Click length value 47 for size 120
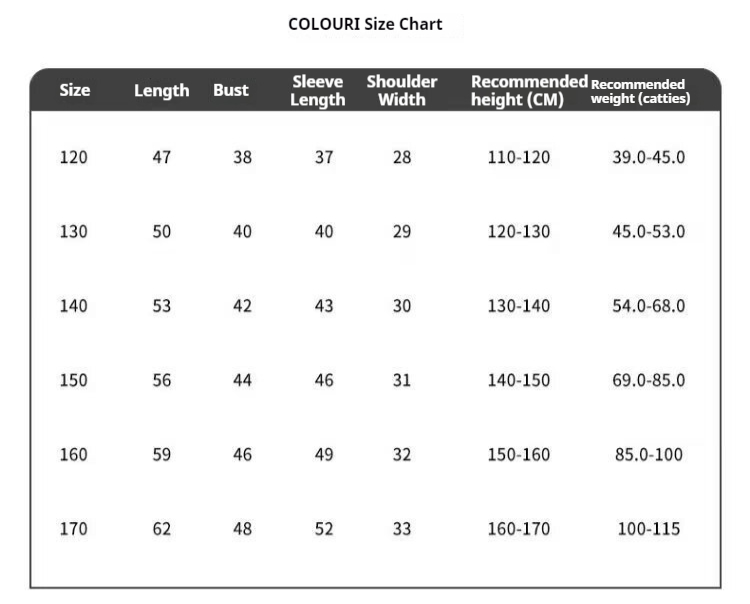Viewport: 750px width, 604px height. [x=162, y=157]
